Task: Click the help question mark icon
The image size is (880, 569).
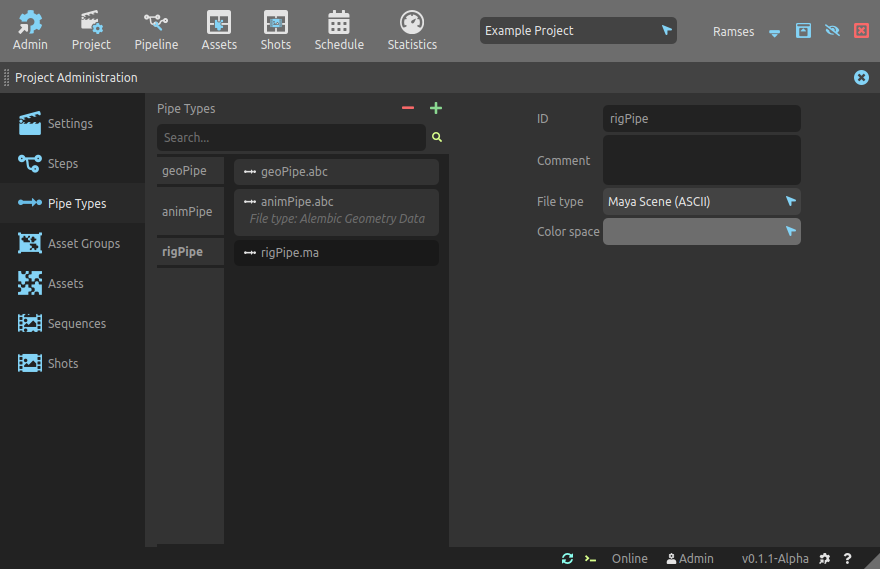Action: (848, 559)
